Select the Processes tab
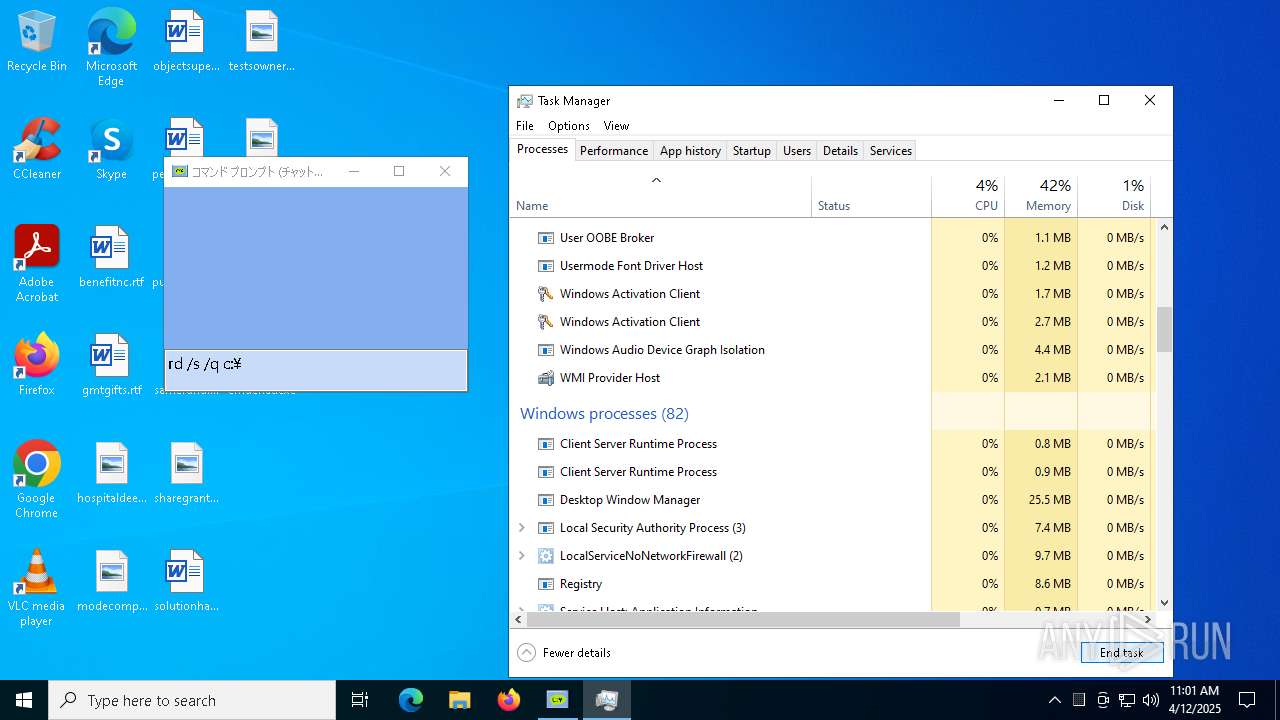This screenshot has height=720, width=1280. [543, 149]
